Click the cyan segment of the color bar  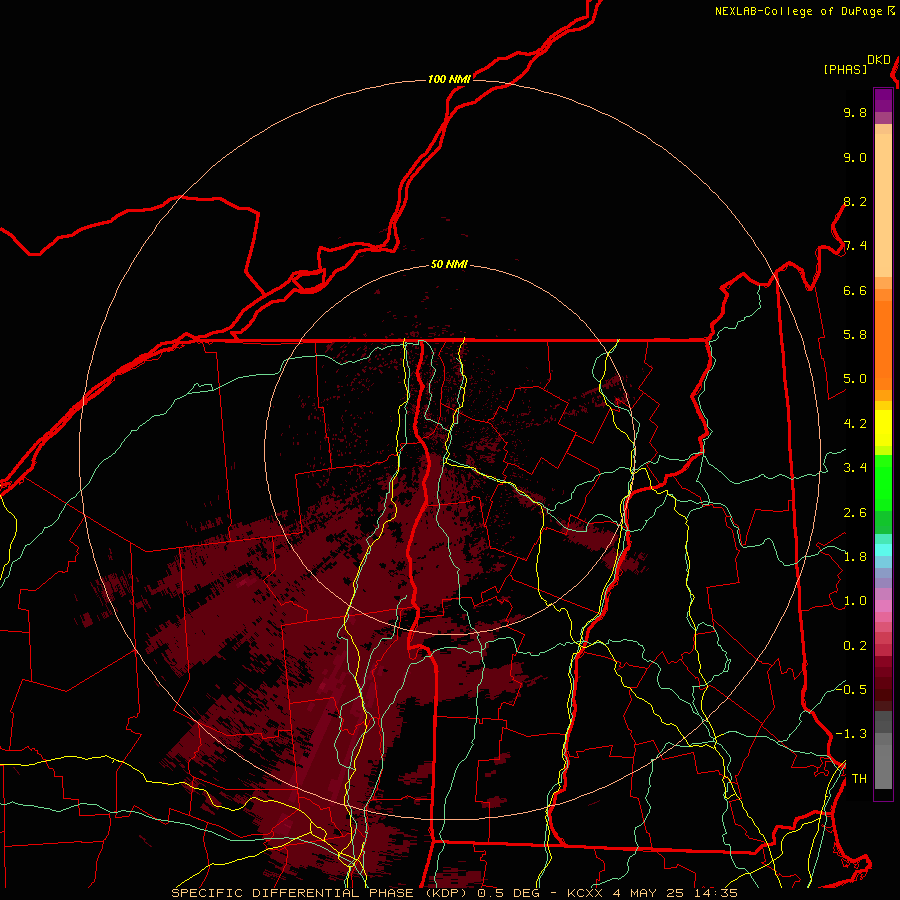click(x=883, y=549)
